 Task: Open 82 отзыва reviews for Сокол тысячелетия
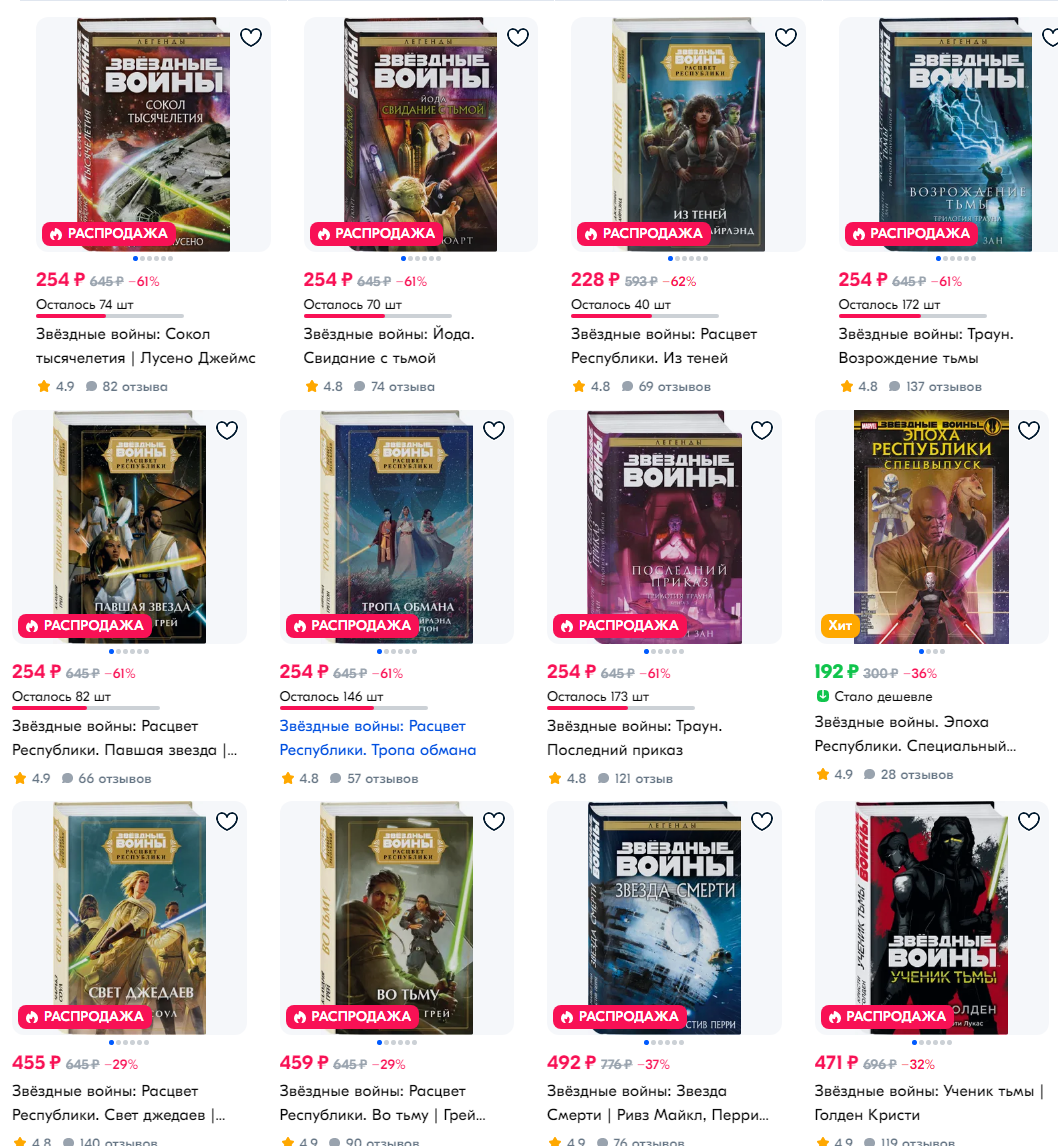click(126, 387)
